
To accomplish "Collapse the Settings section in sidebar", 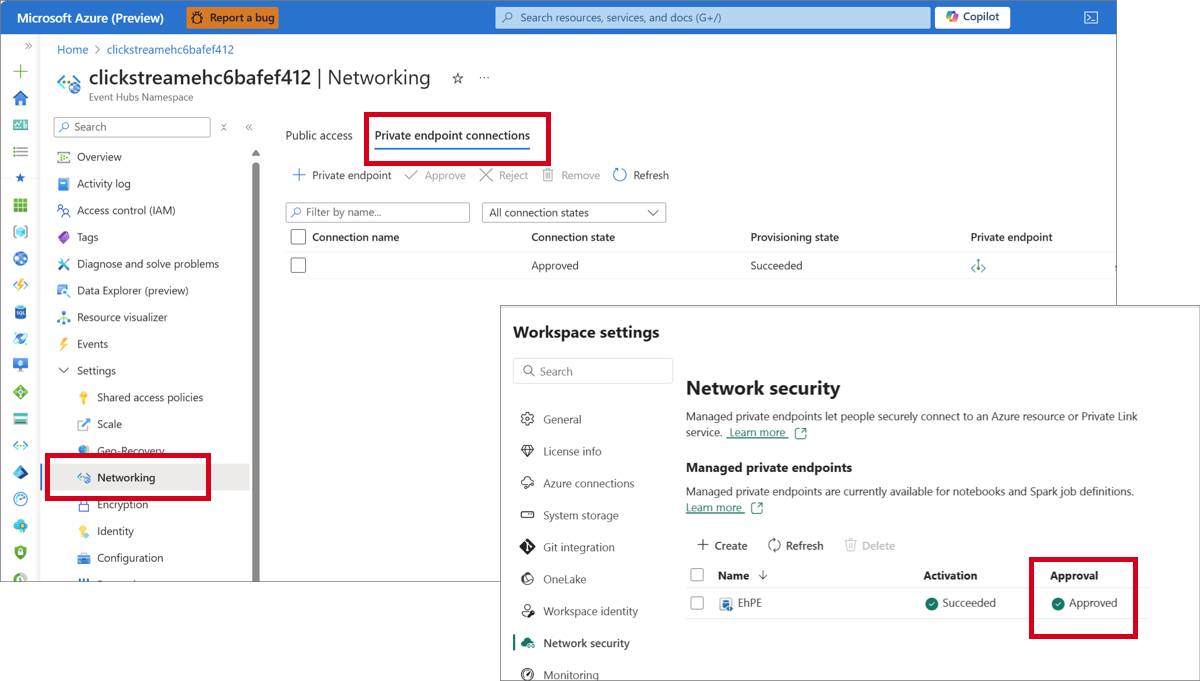I will 64,371.
